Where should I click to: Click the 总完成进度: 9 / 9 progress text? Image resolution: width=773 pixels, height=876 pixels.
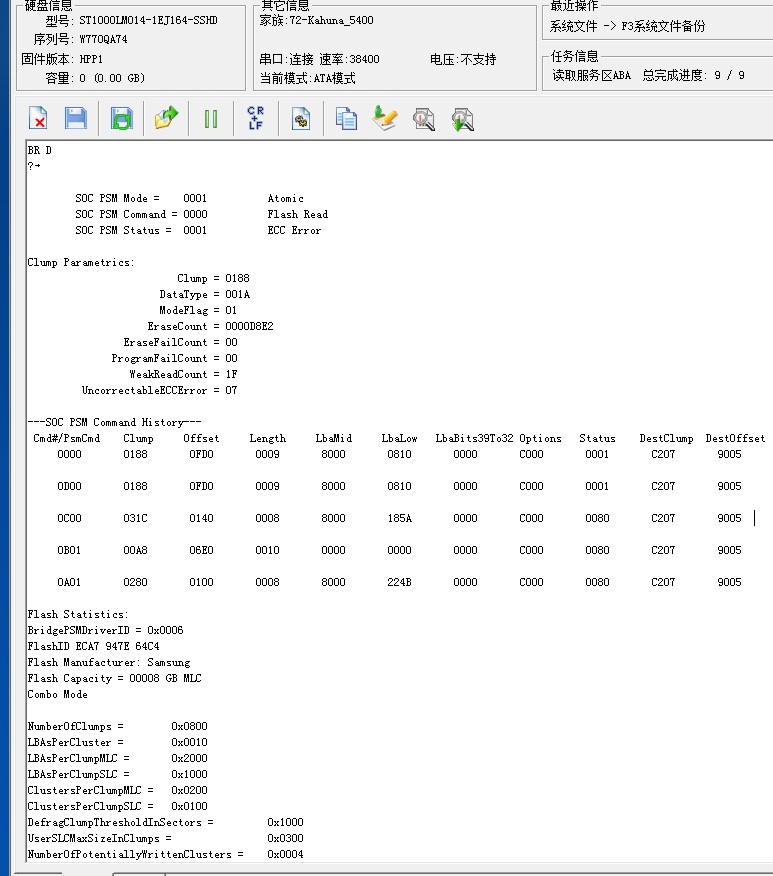(x=693, y=75)
